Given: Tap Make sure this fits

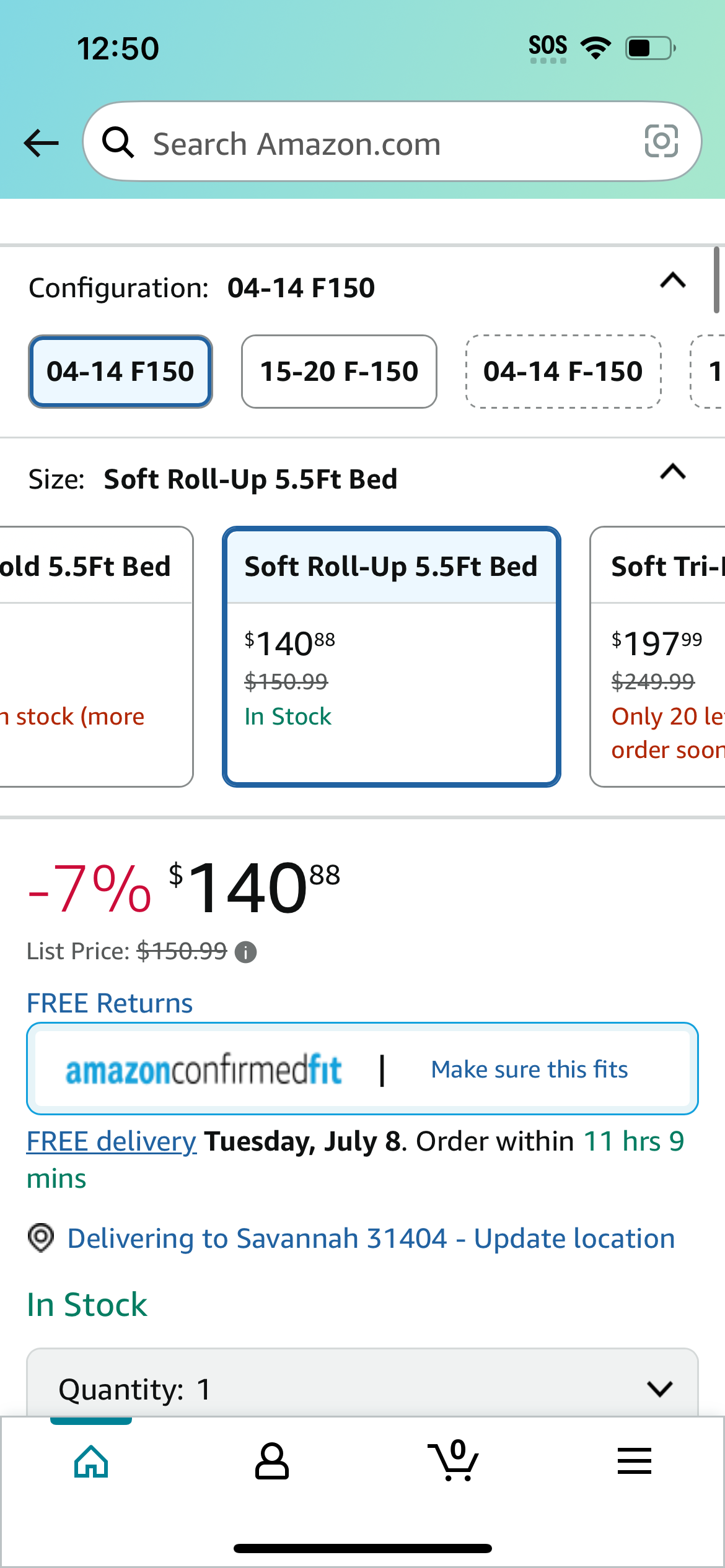Looking at the screenshot, I should [x=530, y=1069].
